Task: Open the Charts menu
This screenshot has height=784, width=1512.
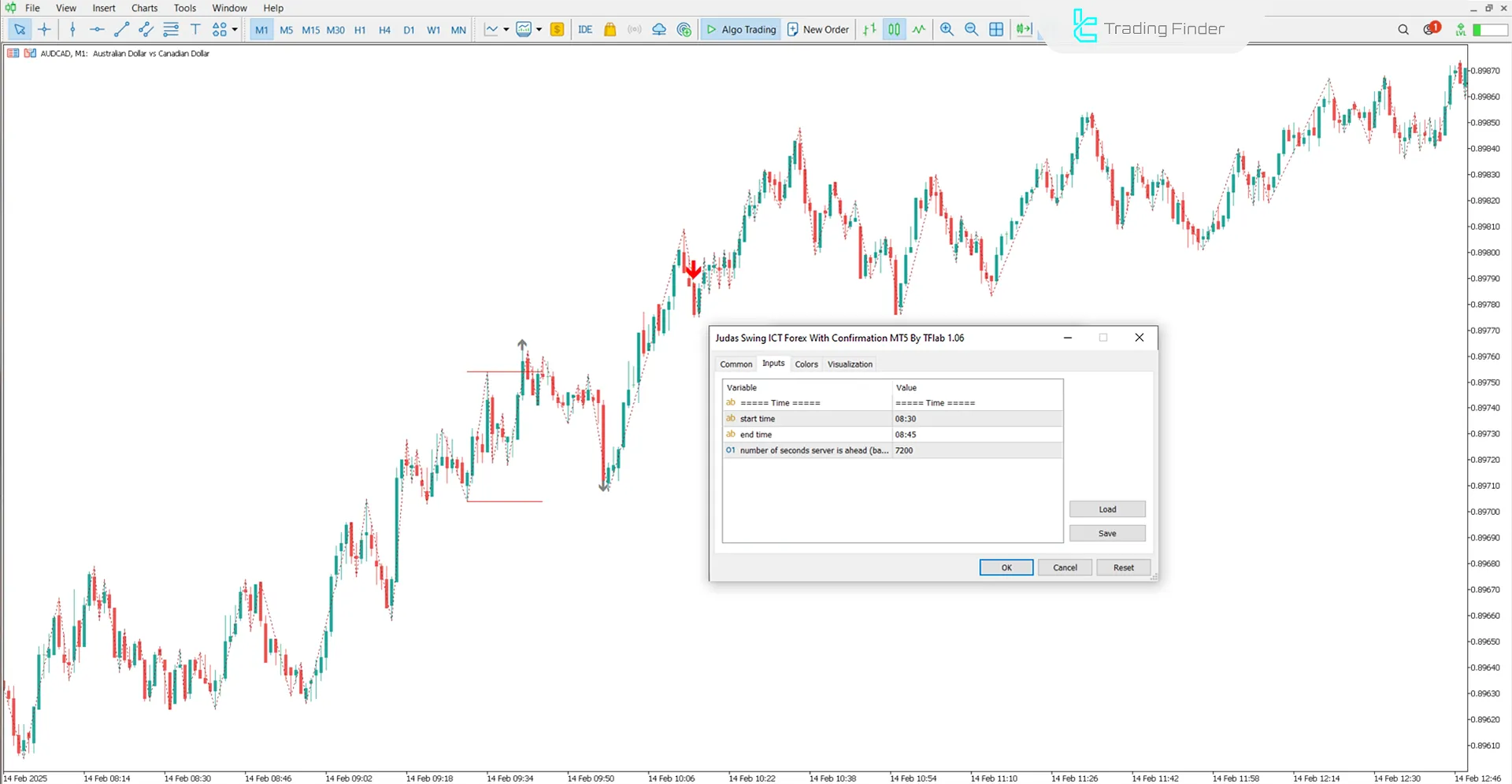Action: 143,8
